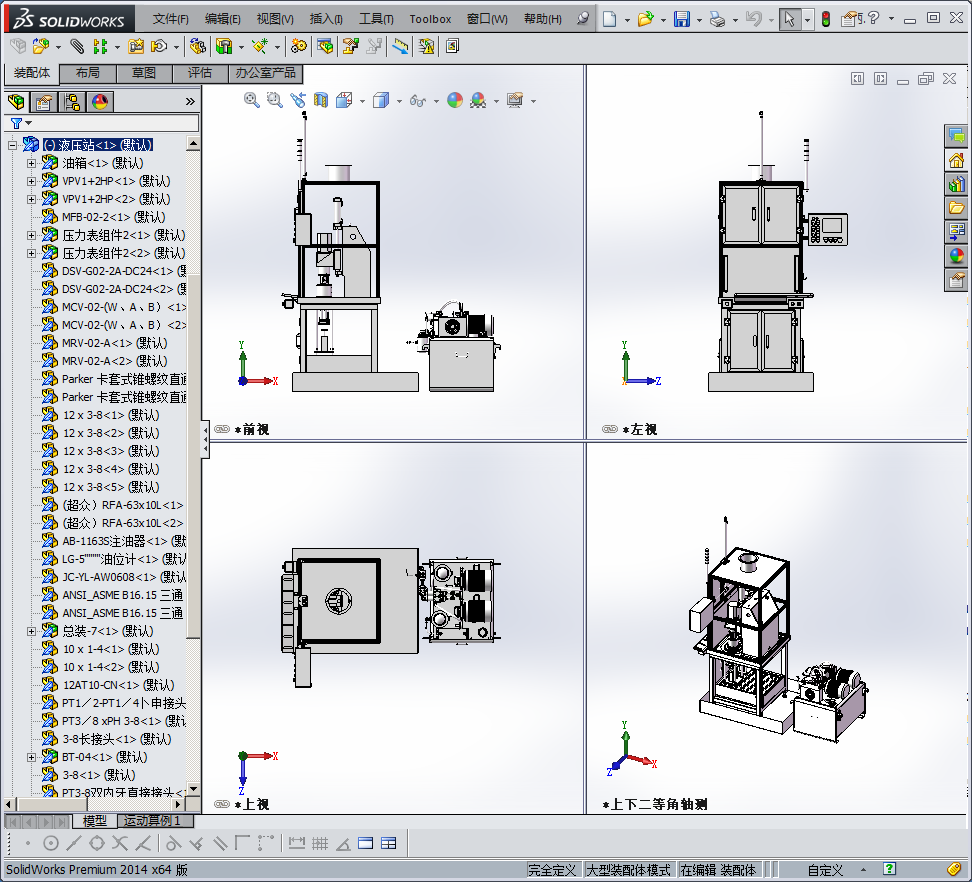The image size is (972, 882).
Task: Click the 大型装配体模式 status bar item
Action: point(628,870)
